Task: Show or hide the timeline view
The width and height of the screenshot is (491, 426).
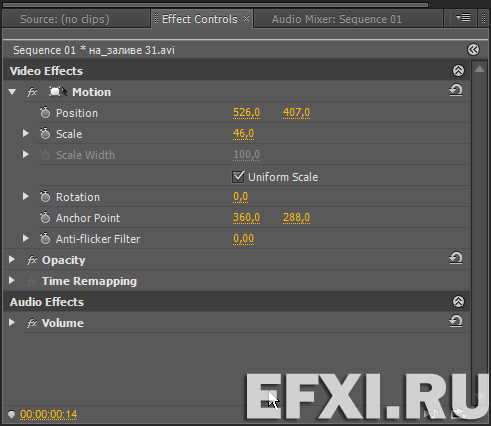Action: tap(473, 50)
